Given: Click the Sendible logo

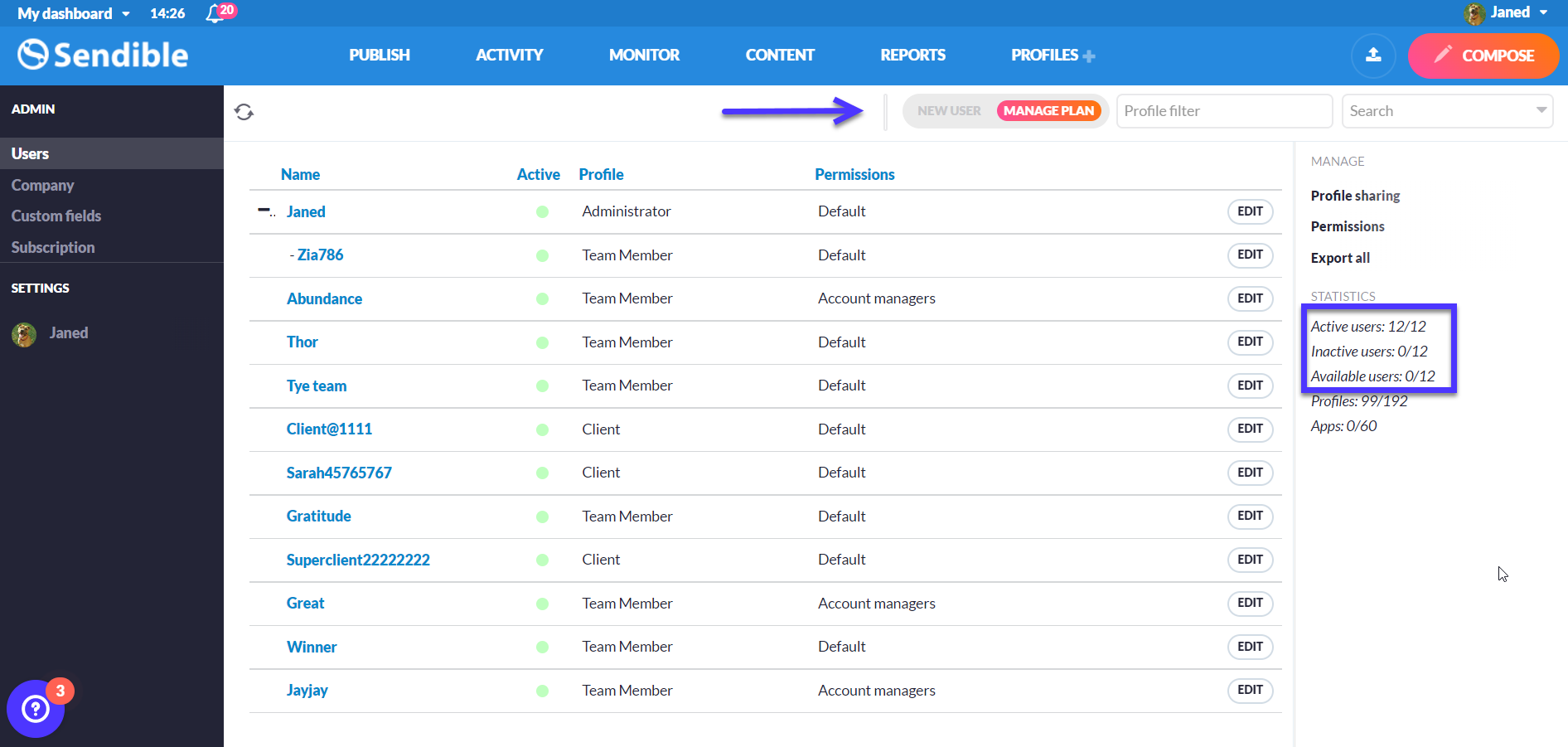Looking at the screenshot, I should tap(103, 55).
